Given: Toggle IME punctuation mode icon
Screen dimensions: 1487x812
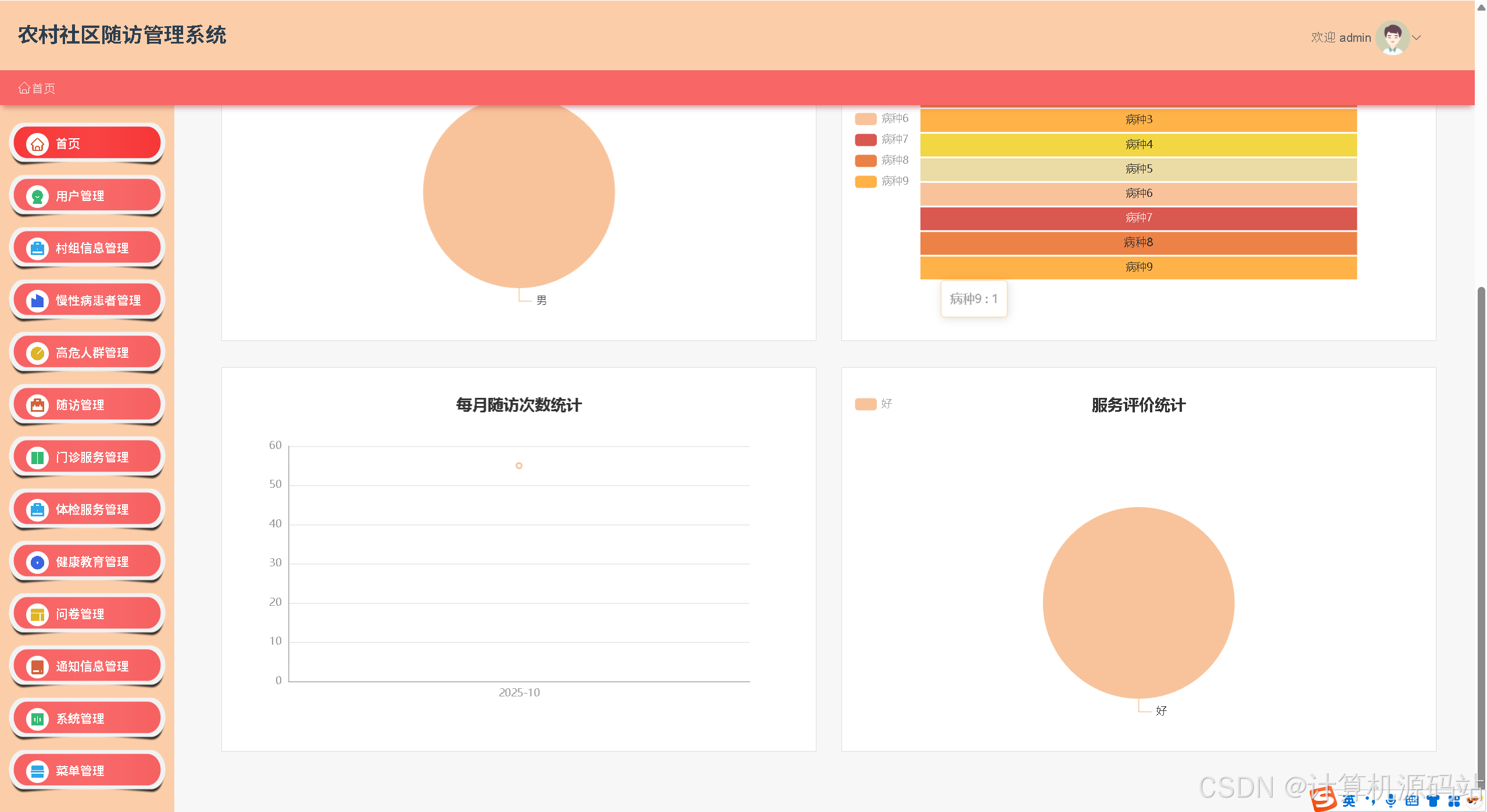Looking at the screenshot, I should (x=1370, y=801).
